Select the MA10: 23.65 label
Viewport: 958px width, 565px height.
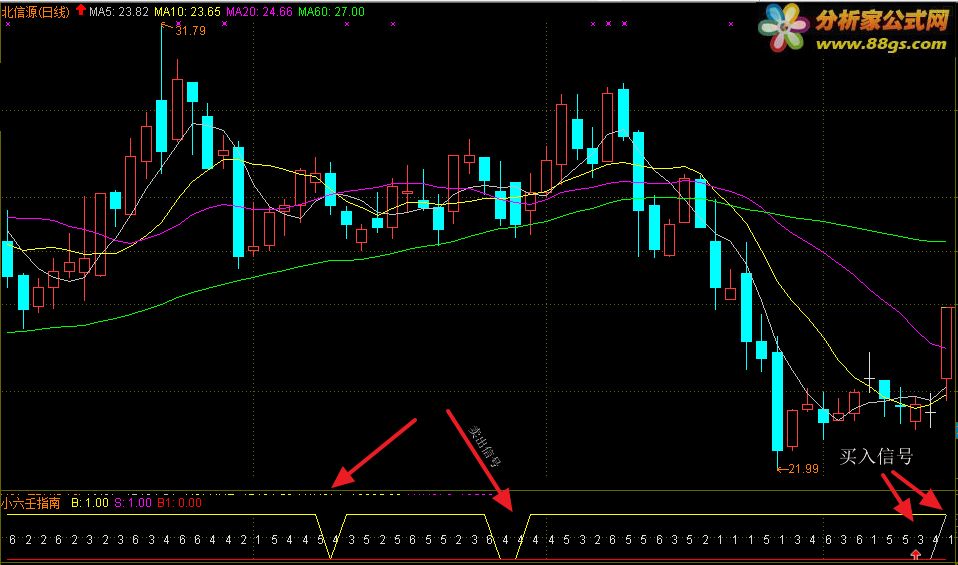click(x=187, y=12)
